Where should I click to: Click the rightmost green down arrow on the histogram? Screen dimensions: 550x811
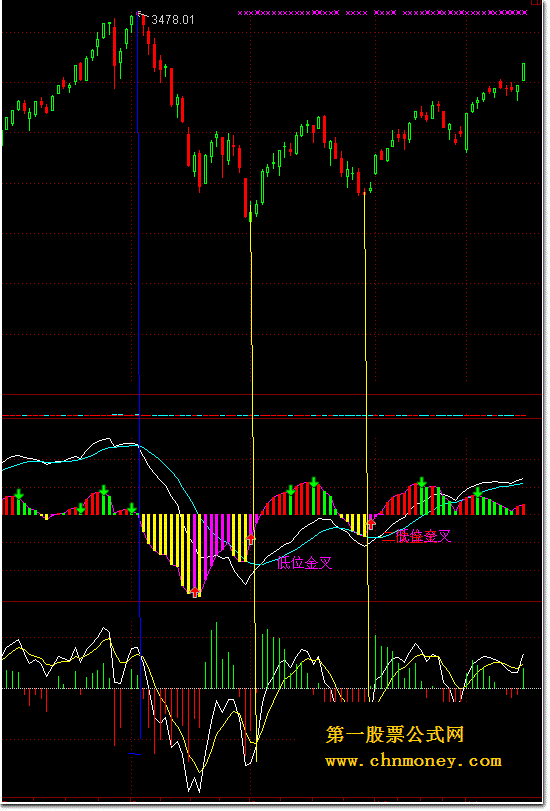(x=478, y=491)
